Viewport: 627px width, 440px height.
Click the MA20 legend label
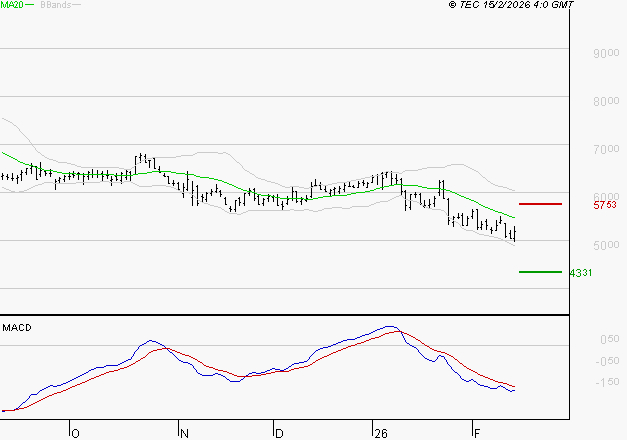point(12,5)
